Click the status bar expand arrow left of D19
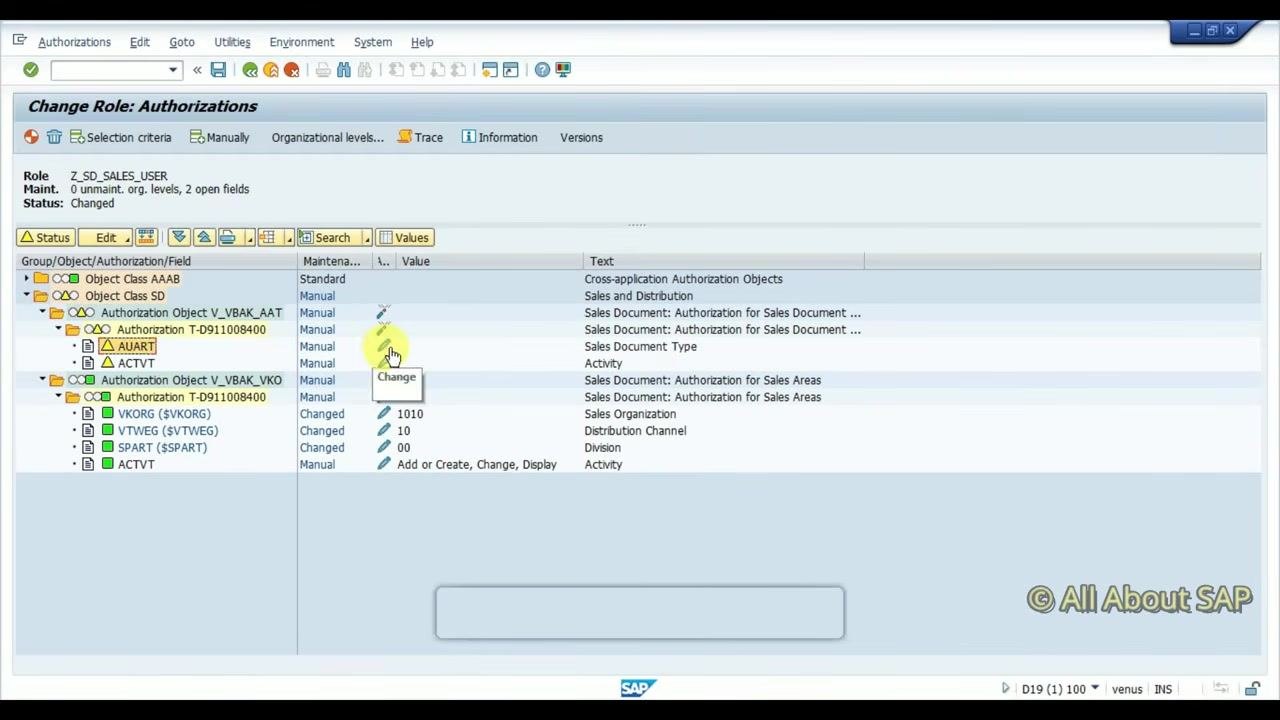 1005,689
